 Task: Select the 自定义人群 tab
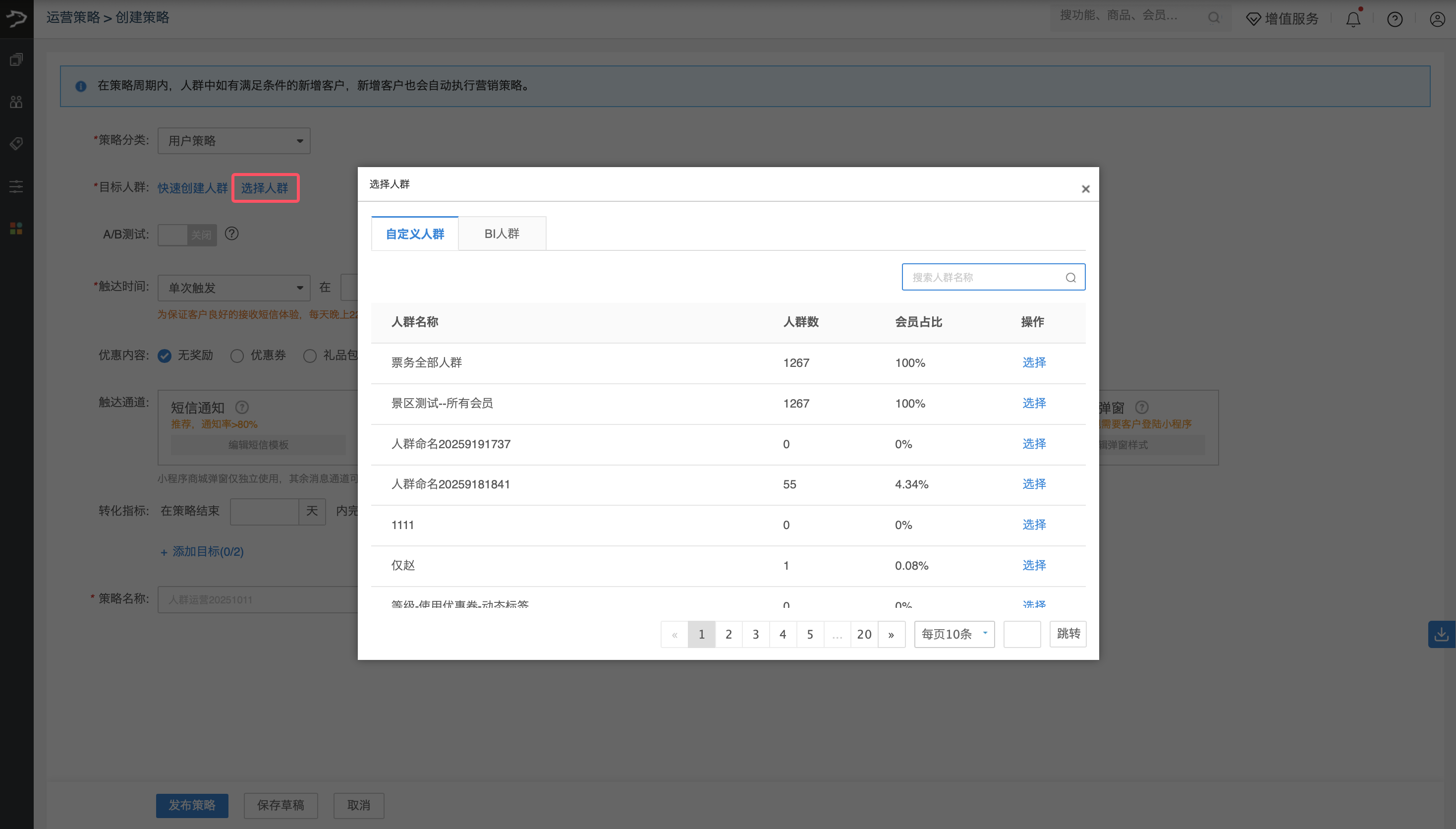pyautogui.click(x=415, y=234)
